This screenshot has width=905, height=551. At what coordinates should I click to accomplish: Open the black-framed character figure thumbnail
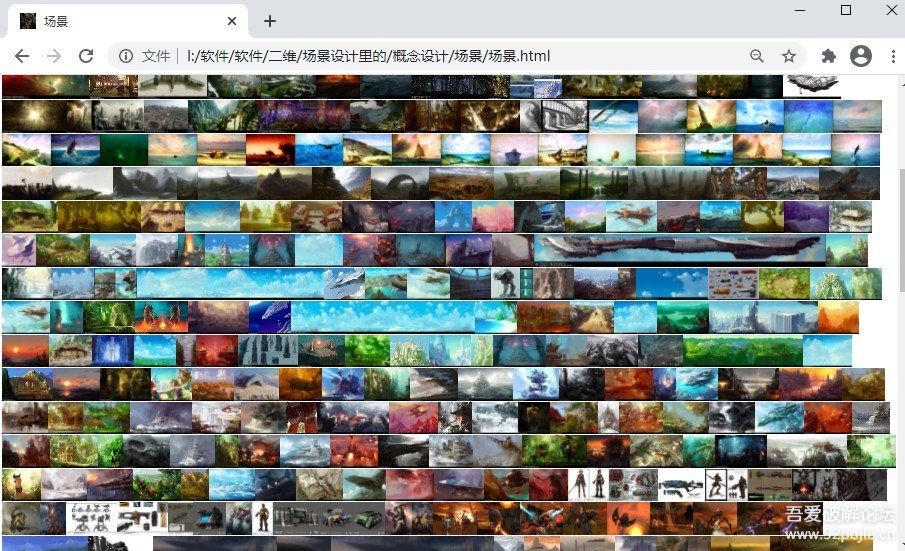tap(715, 485)
